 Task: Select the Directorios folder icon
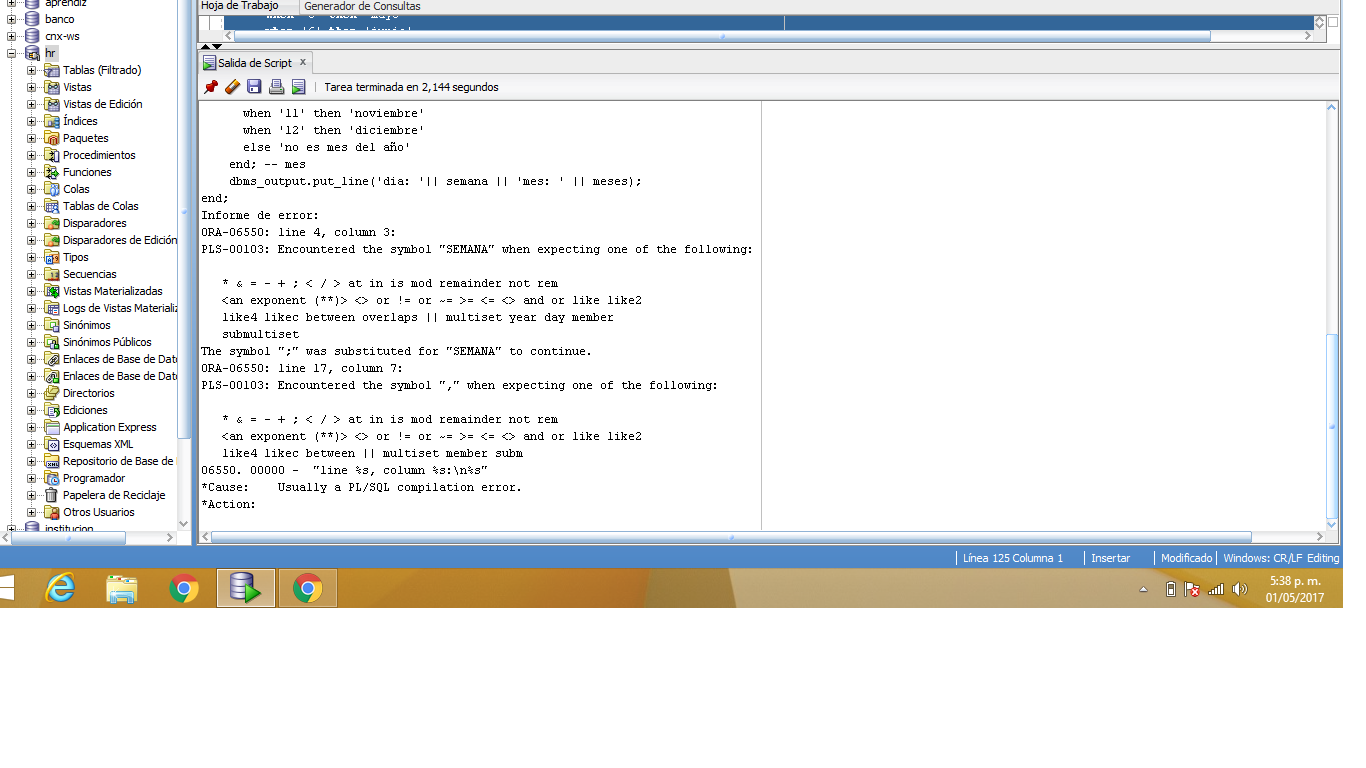[52, 393]
